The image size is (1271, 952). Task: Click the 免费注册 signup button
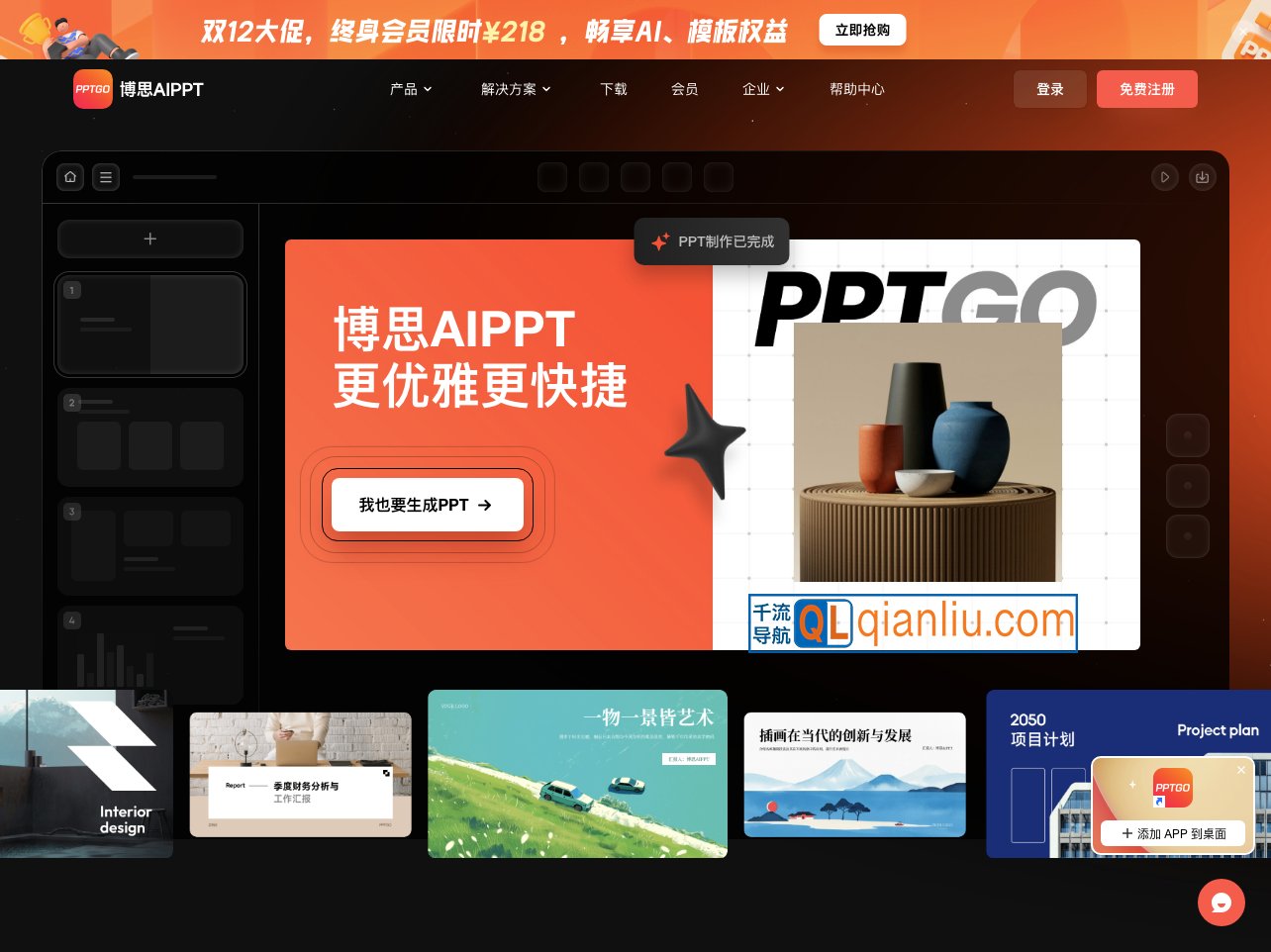click(1147, 89)
